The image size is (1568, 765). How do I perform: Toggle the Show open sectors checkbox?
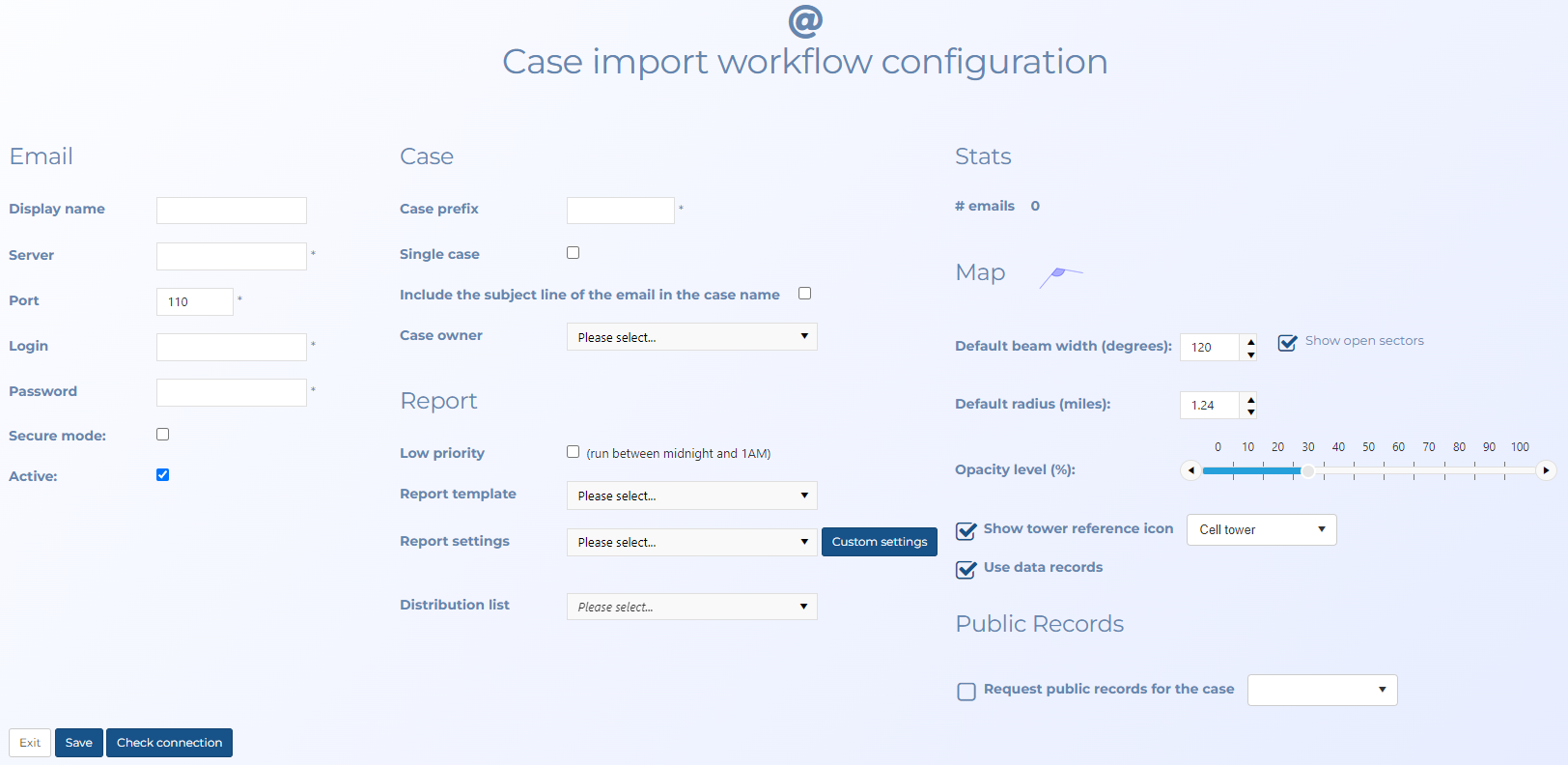click(x=1287, y=343)
